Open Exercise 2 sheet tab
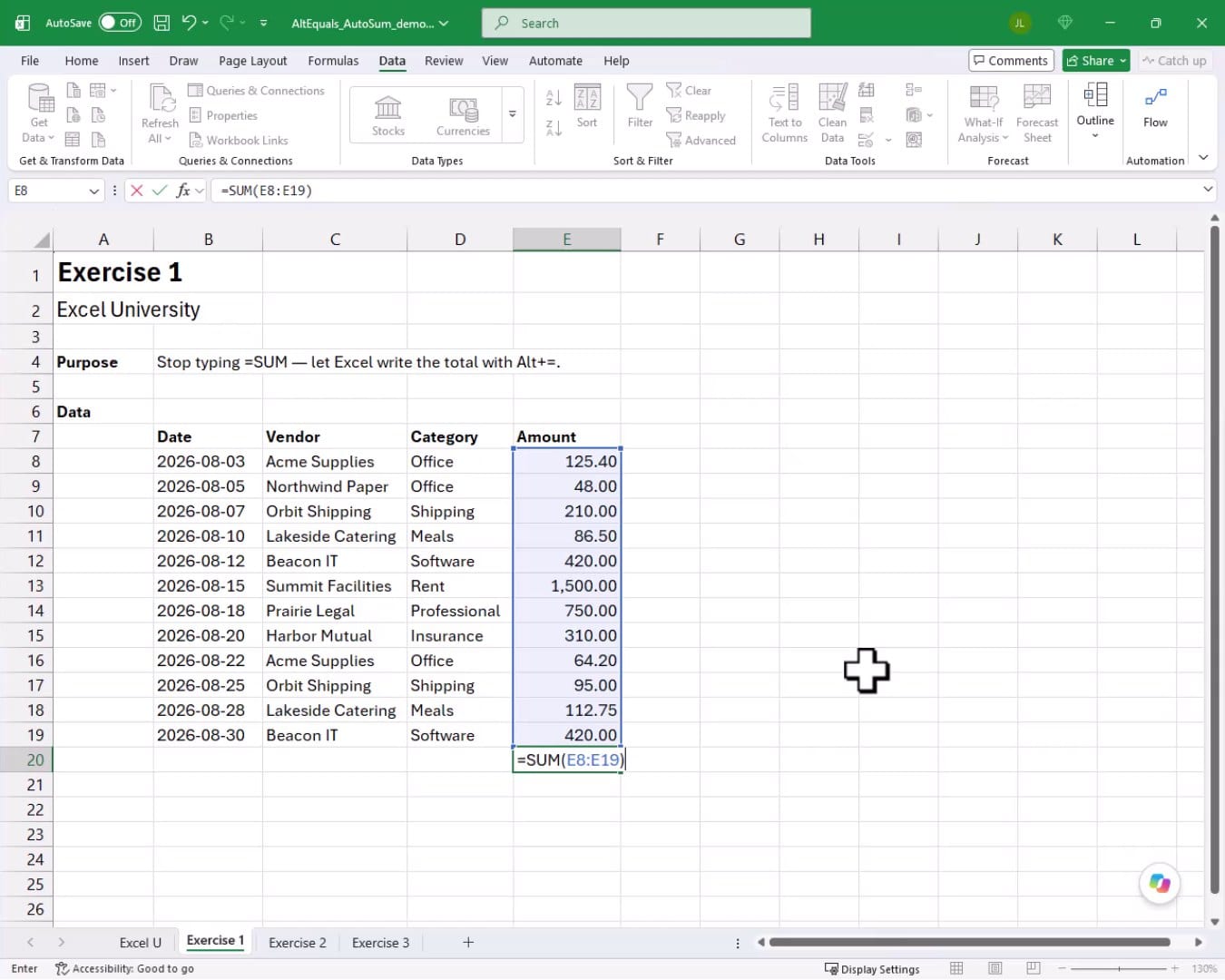This screenshot has width=1225, height=980. pos(298,943)
